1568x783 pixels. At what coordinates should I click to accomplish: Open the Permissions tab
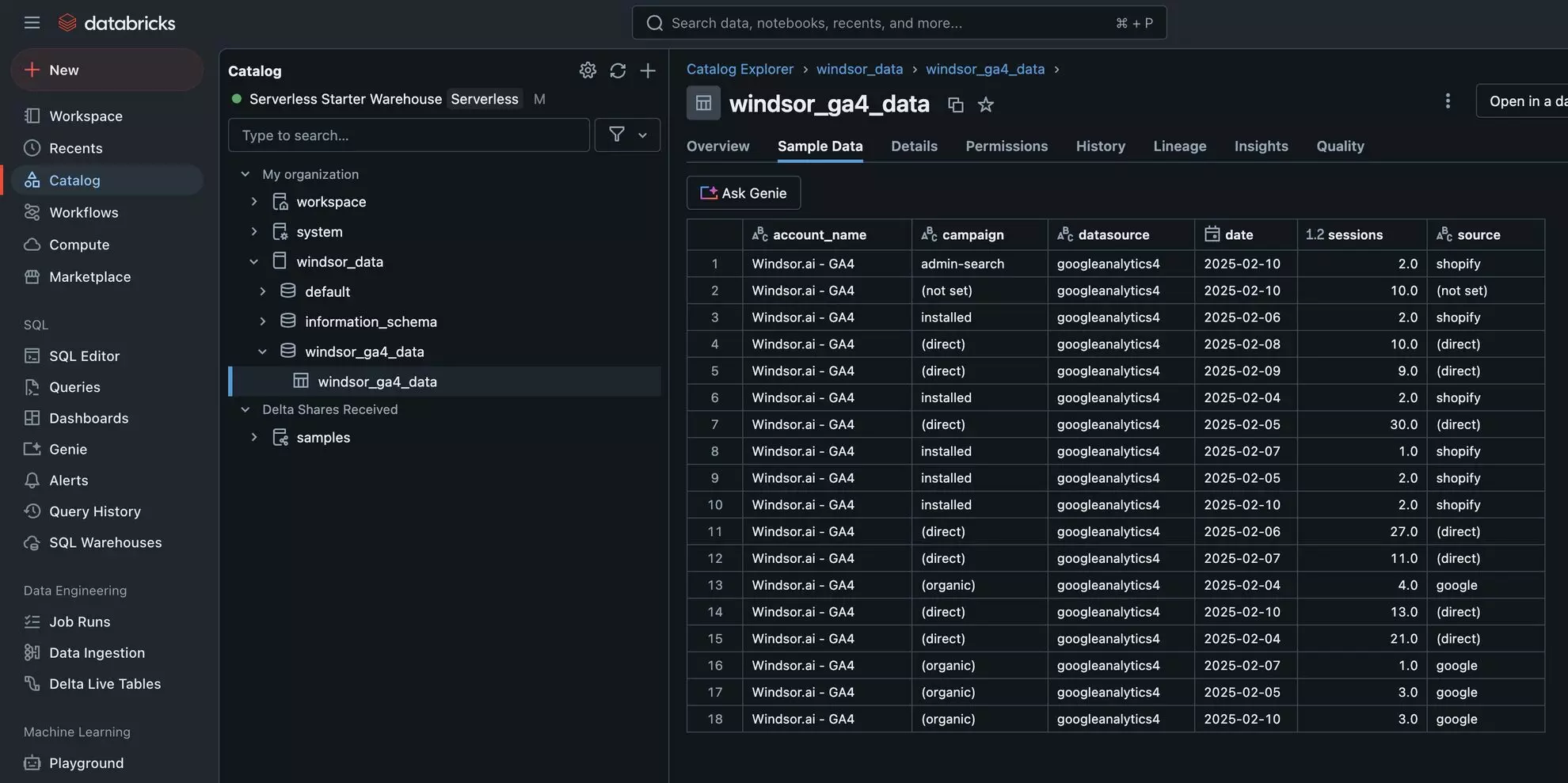pos(1007,146)
